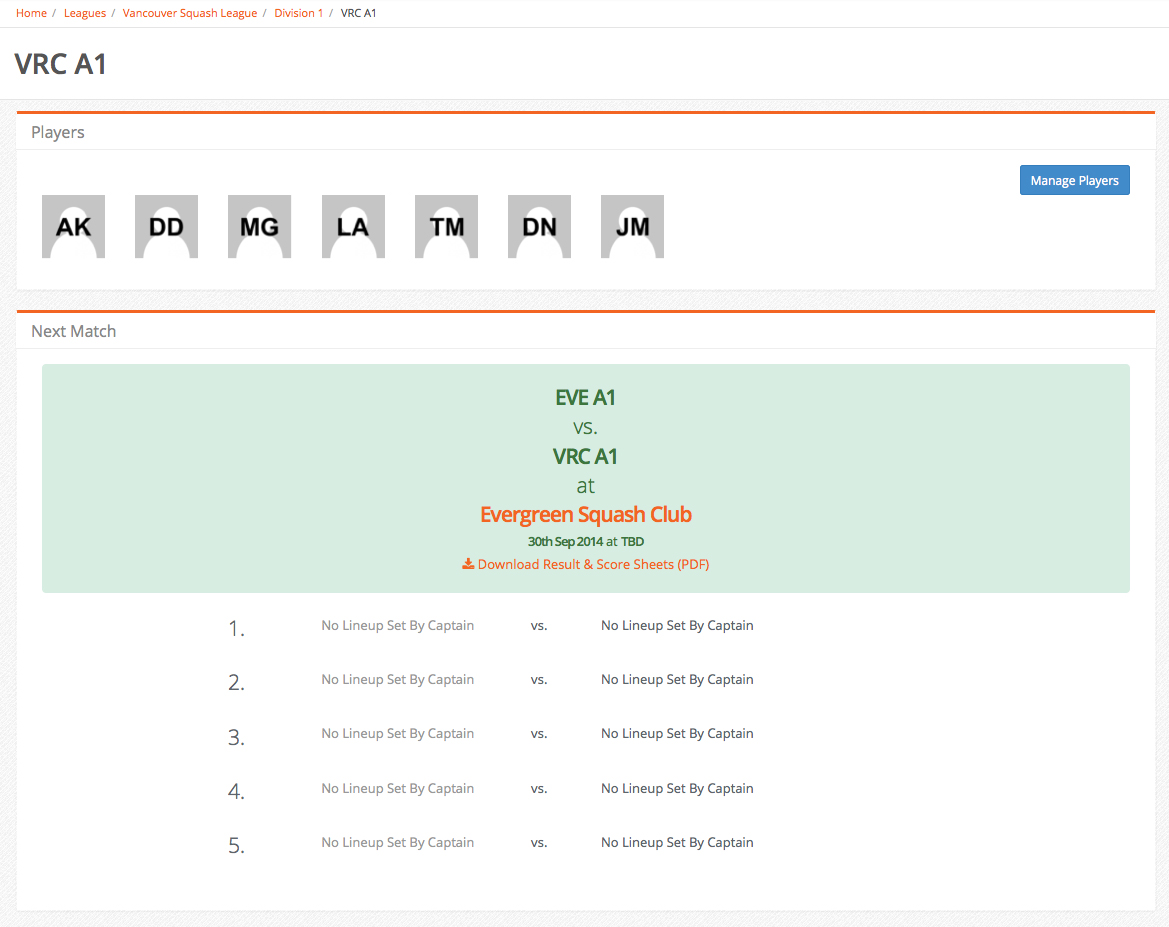This screenshot has height=927, width=1169.
Task: Click the right 'No Lineup Set' in row 1
Action: [x=677, y=626]
